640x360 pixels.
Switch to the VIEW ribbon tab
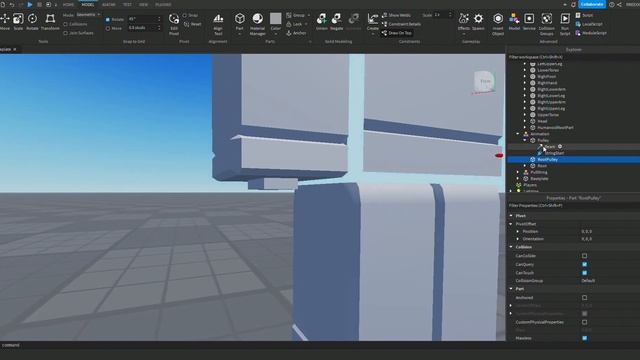coord(143,4)
